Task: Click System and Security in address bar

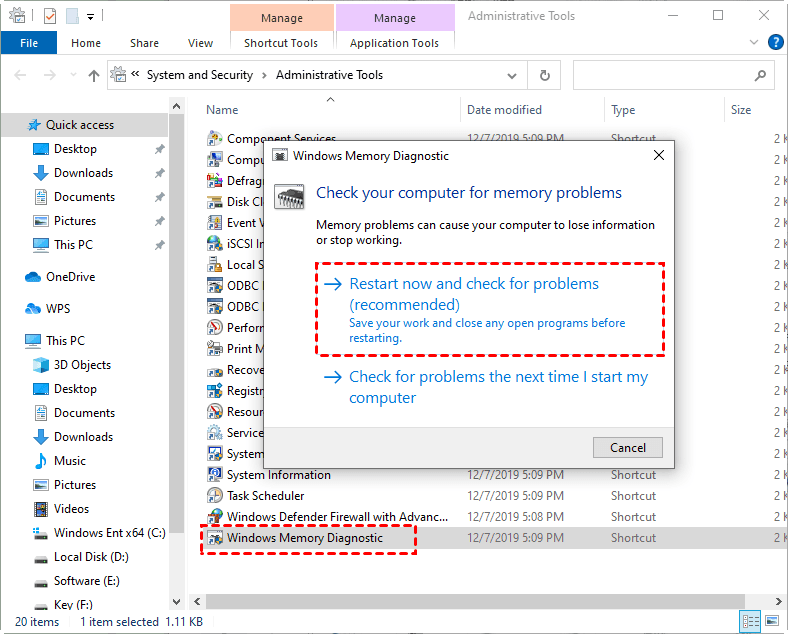Action: pyautogui.click(x=200, y=75)
